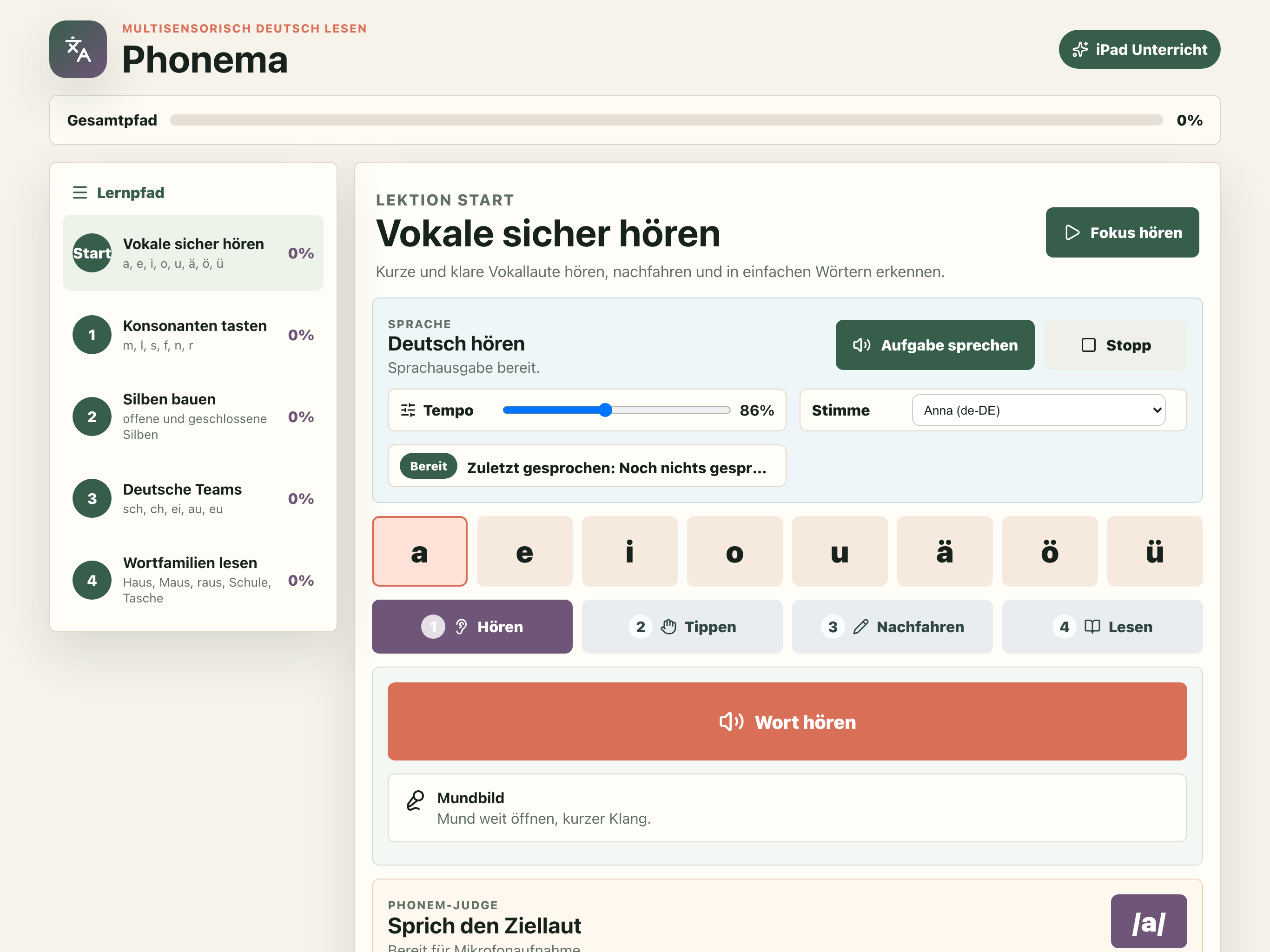Image resolution: width=1270 pixels, height=952 pixels.
Task: Click the Fokus hören button
Action: pos(1123,232)
